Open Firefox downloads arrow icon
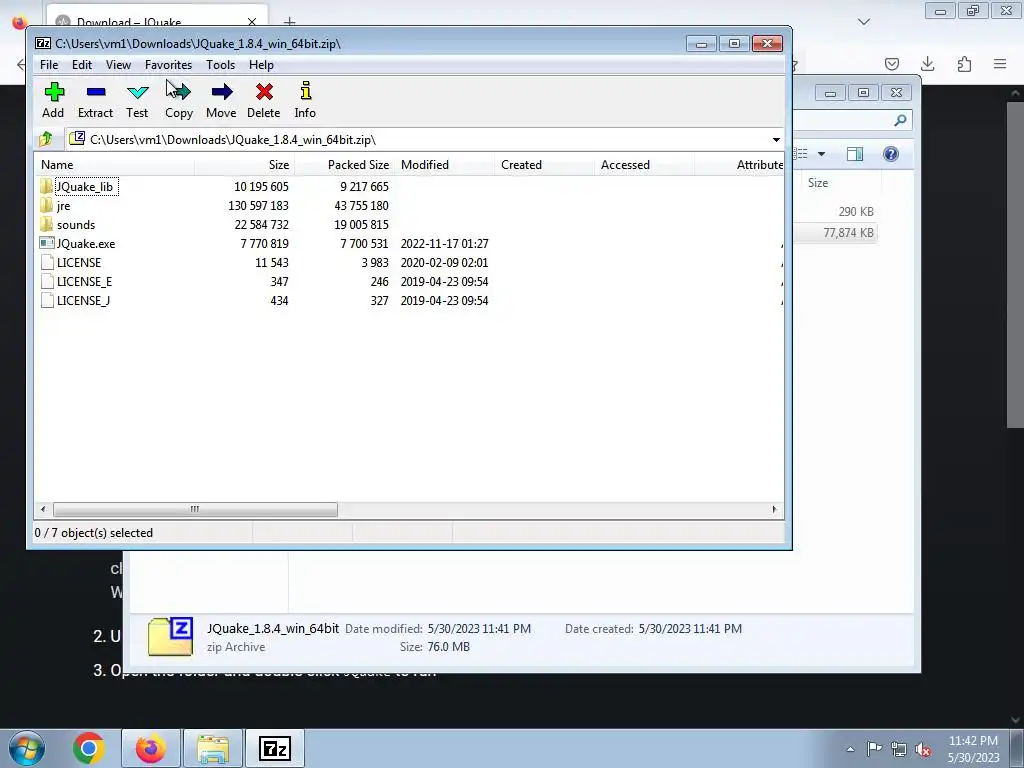This screenshot has width=1024, height=768. tap(927, 64)
